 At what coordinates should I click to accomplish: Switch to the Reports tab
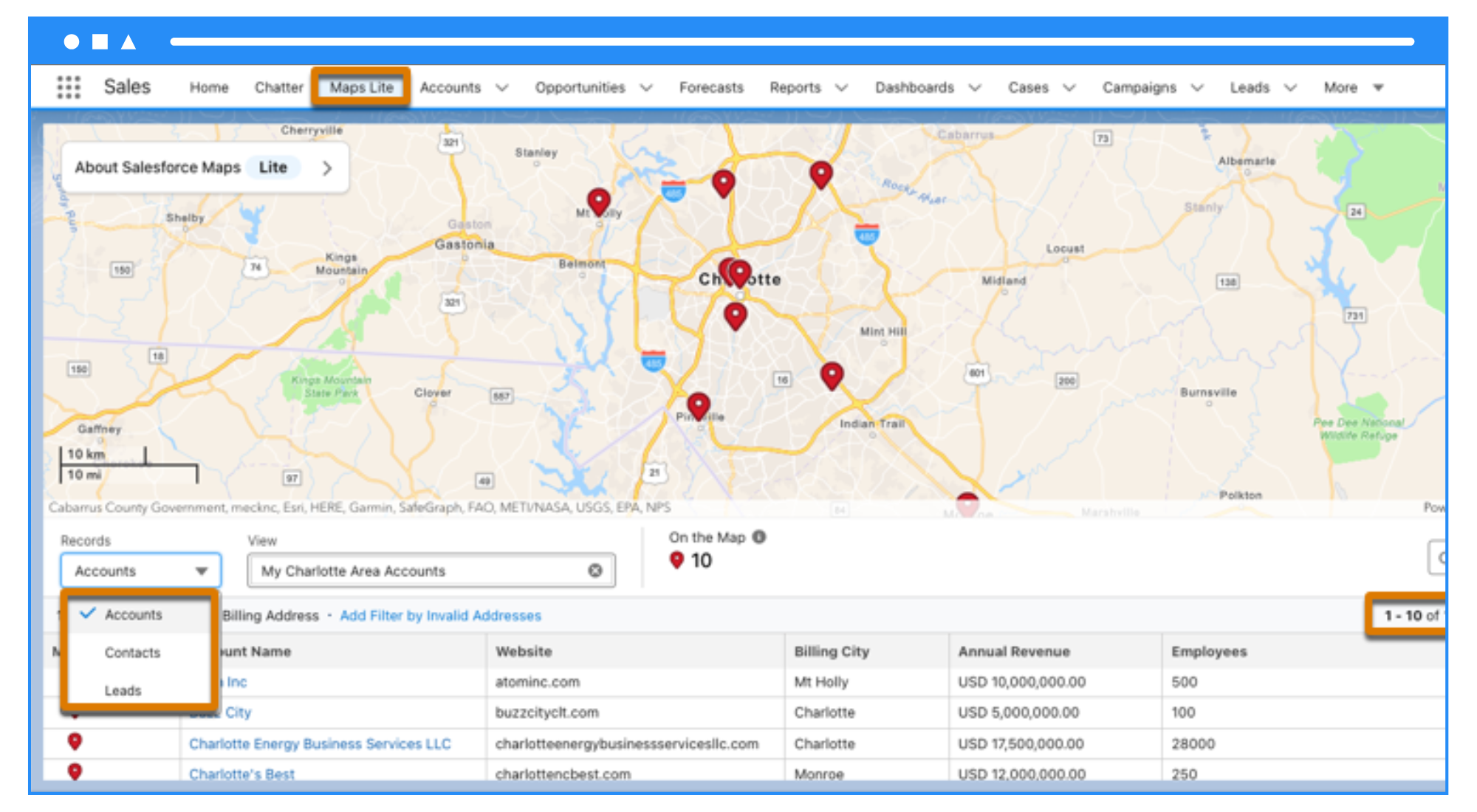tap(795, 87)
